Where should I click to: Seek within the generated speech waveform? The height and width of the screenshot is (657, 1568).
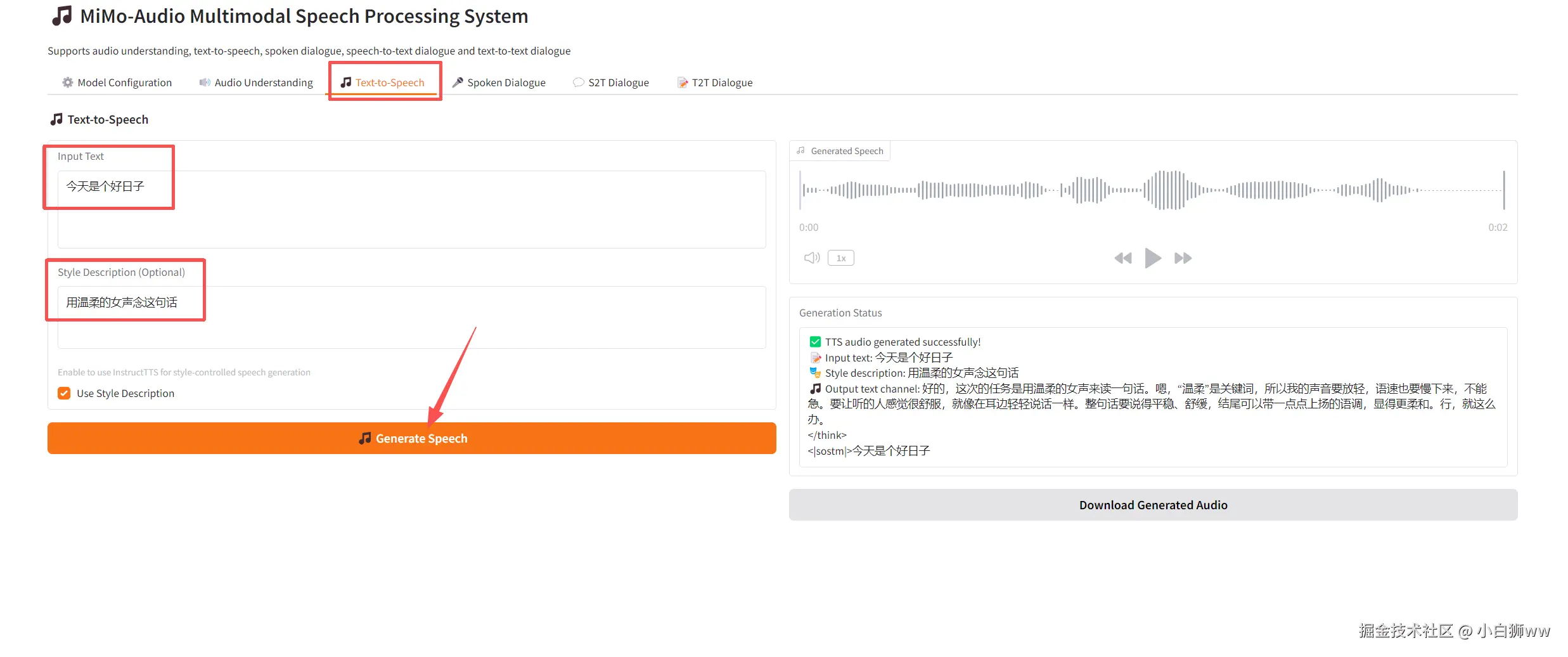tap(1153, 190)
